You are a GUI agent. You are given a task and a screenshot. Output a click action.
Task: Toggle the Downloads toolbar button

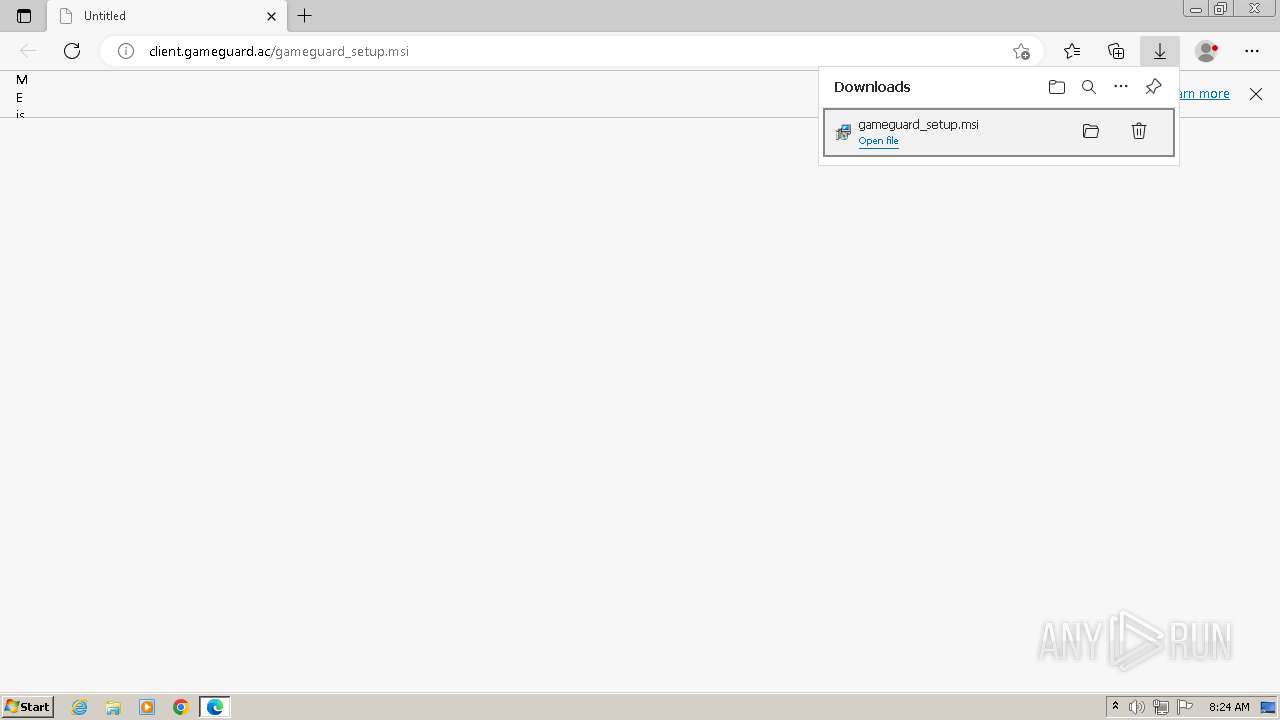[x=1160, y=51]
